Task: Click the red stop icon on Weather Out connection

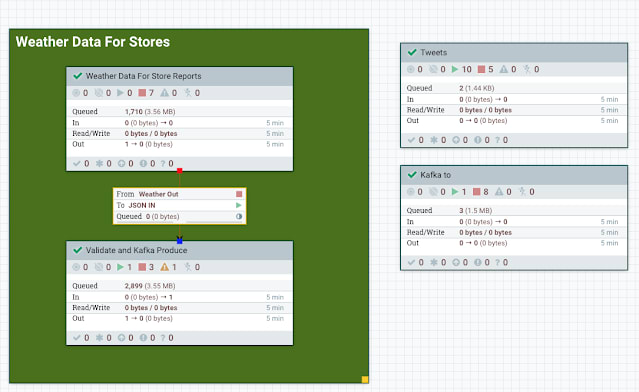Action: [x=239, y=194]
